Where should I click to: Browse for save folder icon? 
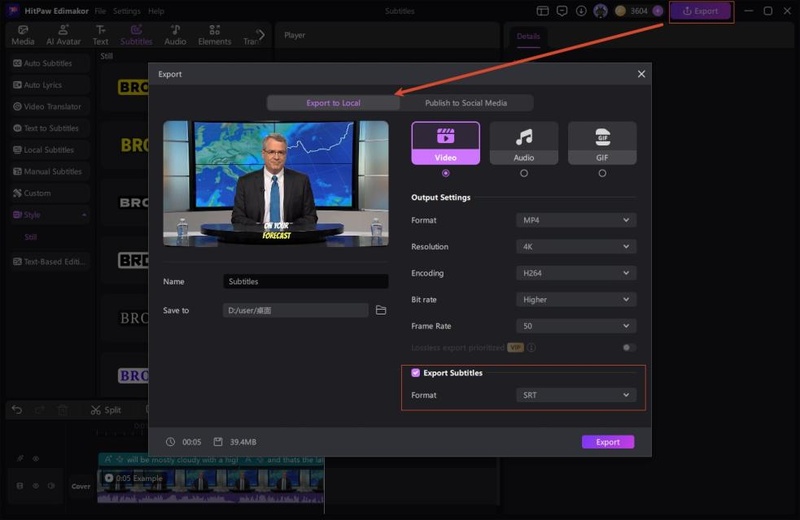pyautogui.click(x=381, y=310)
